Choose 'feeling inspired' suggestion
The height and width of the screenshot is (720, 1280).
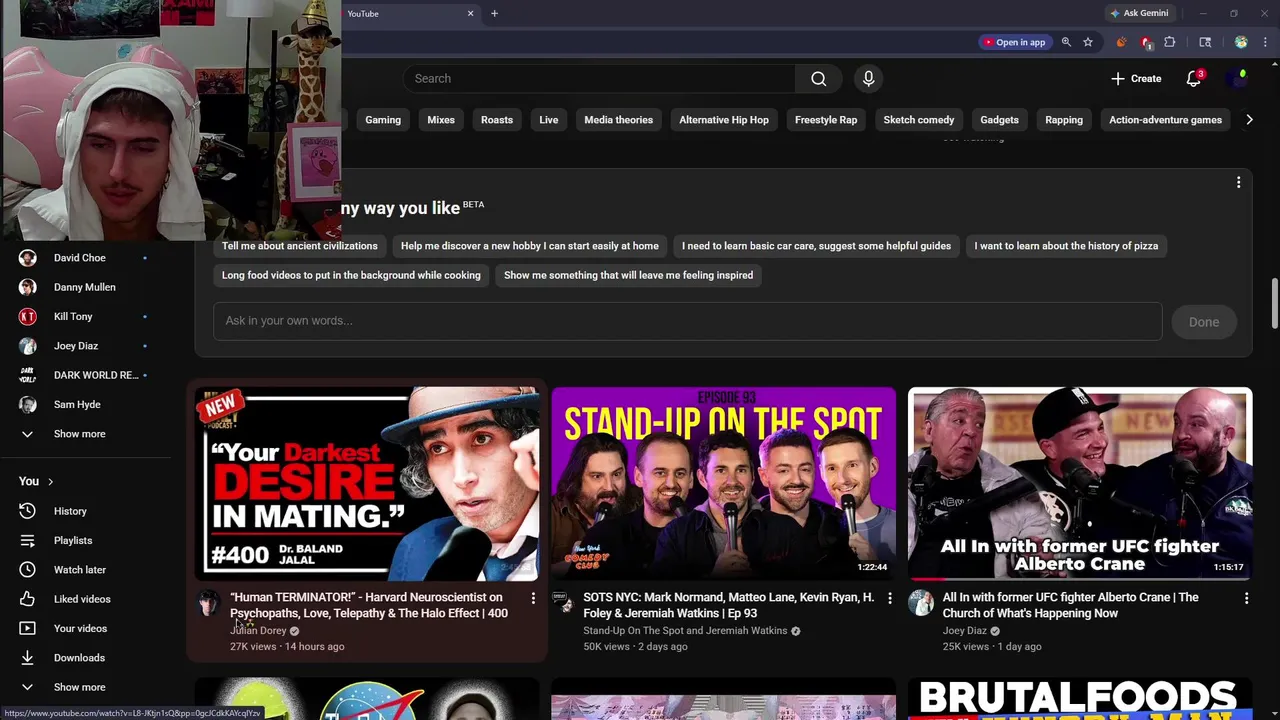(628, 275)
